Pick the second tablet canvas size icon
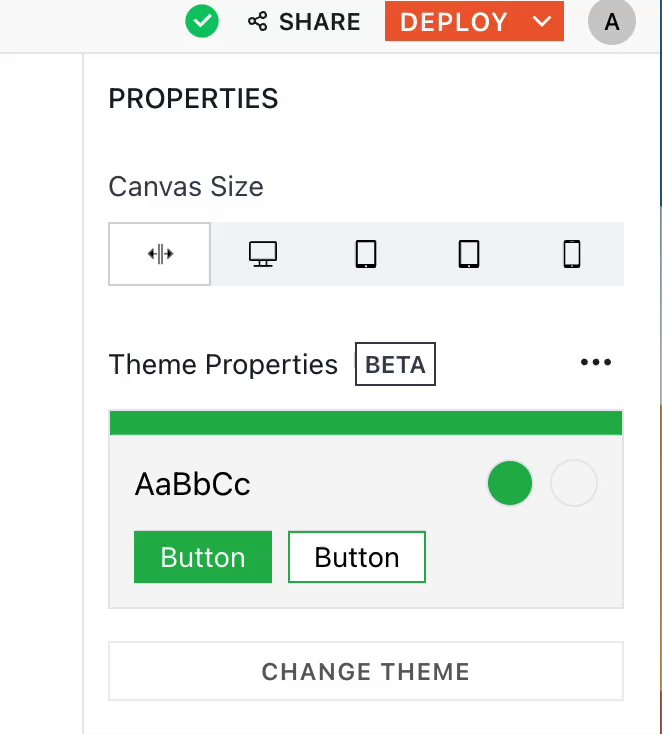 pyautogui.click(x=469, y=254)
